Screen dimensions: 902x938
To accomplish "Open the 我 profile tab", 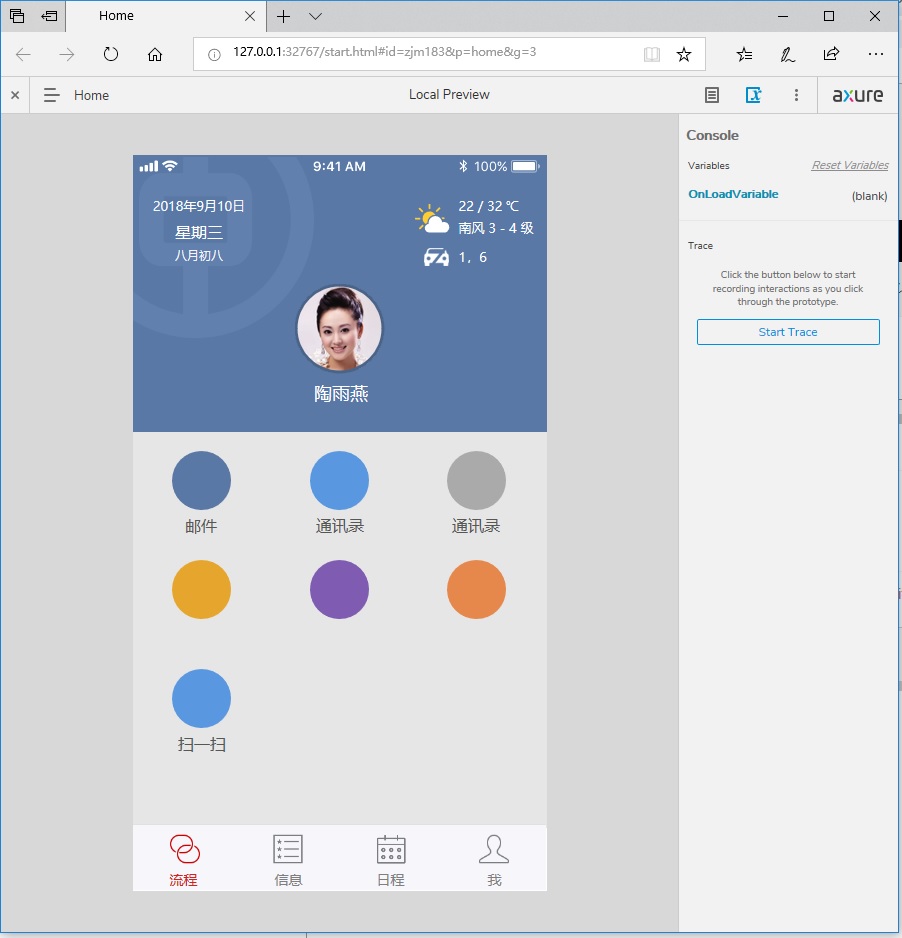I will coord(494,860).
